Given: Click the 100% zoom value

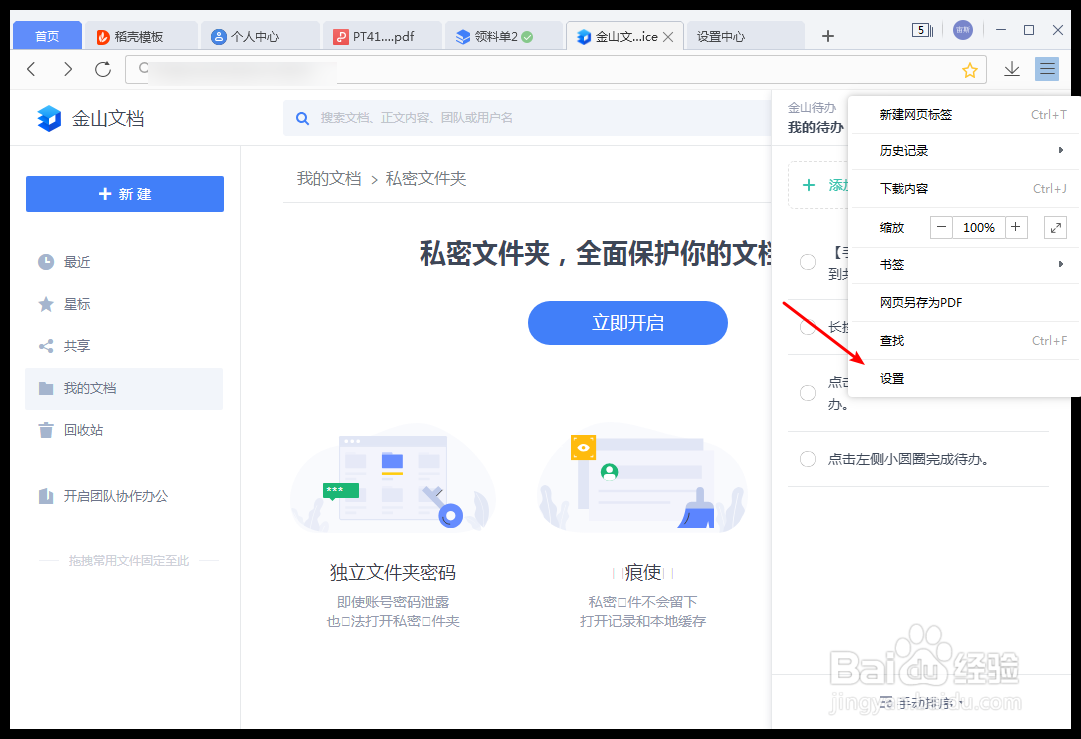Looking at the screenshot, I should [979, 227].
